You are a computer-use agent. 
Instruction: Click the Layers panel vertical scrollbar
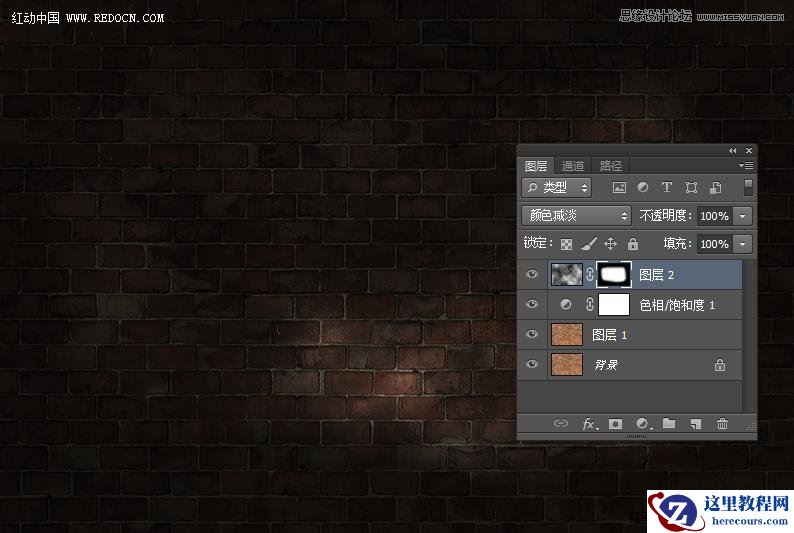tap(748, 336)
